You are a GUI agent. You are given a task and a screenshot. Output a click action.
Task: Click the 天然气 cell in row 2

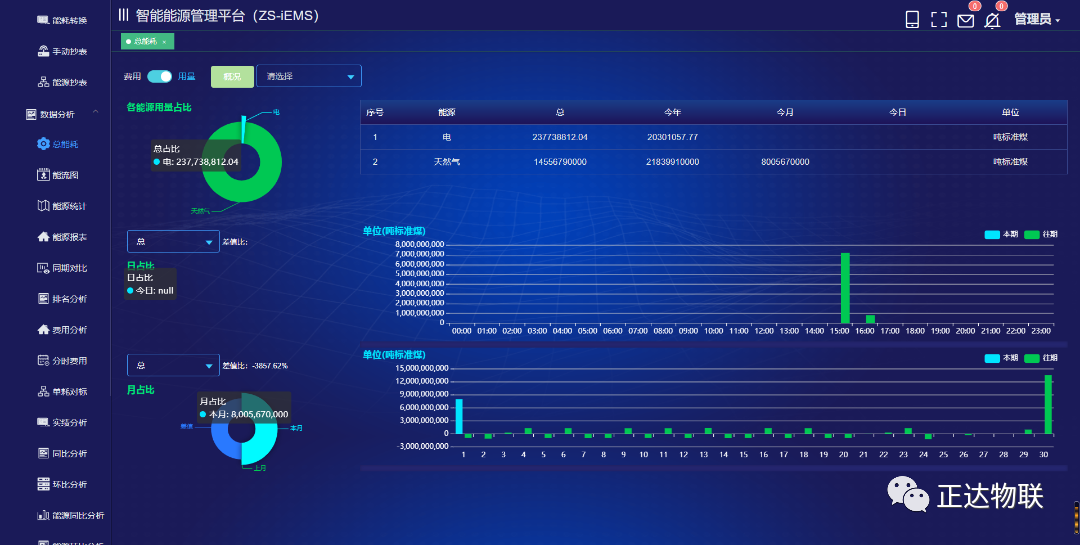[446, 162]
